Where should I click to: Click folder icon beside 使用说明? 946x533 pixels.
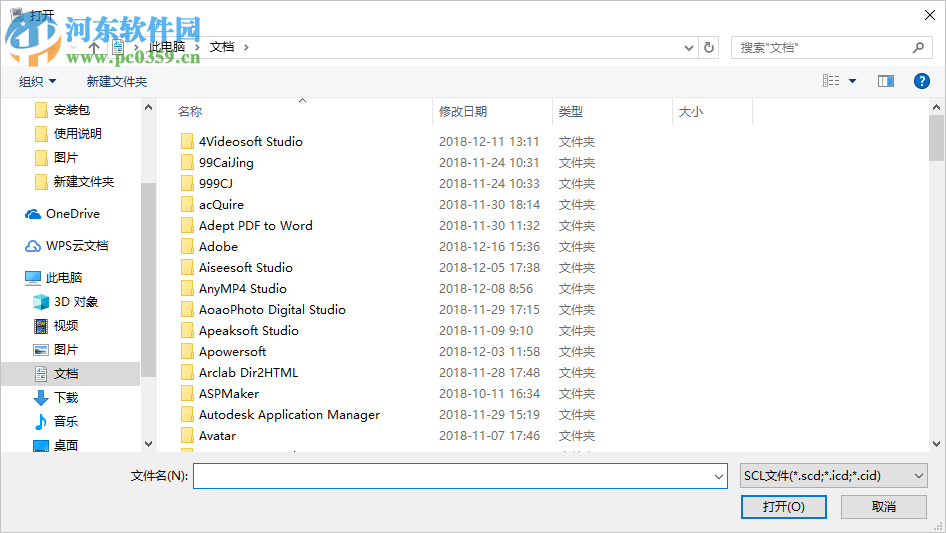tap(41, 133)
